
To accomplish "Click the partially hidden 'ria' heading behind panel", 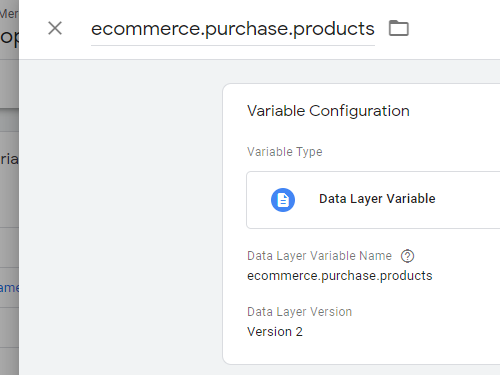I will point(9,159).
